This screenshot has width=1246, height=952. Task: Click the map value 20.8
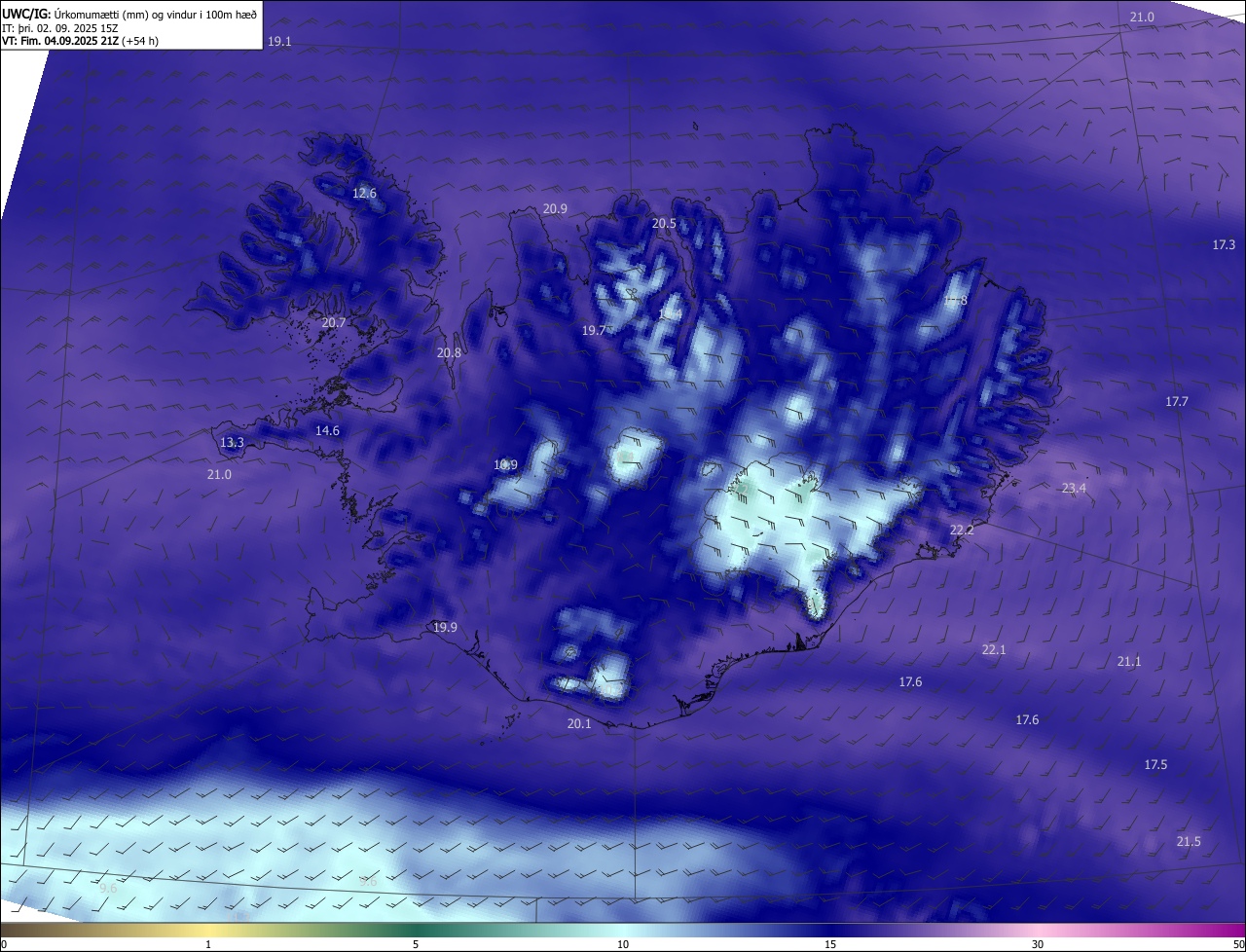coord(449,353)
